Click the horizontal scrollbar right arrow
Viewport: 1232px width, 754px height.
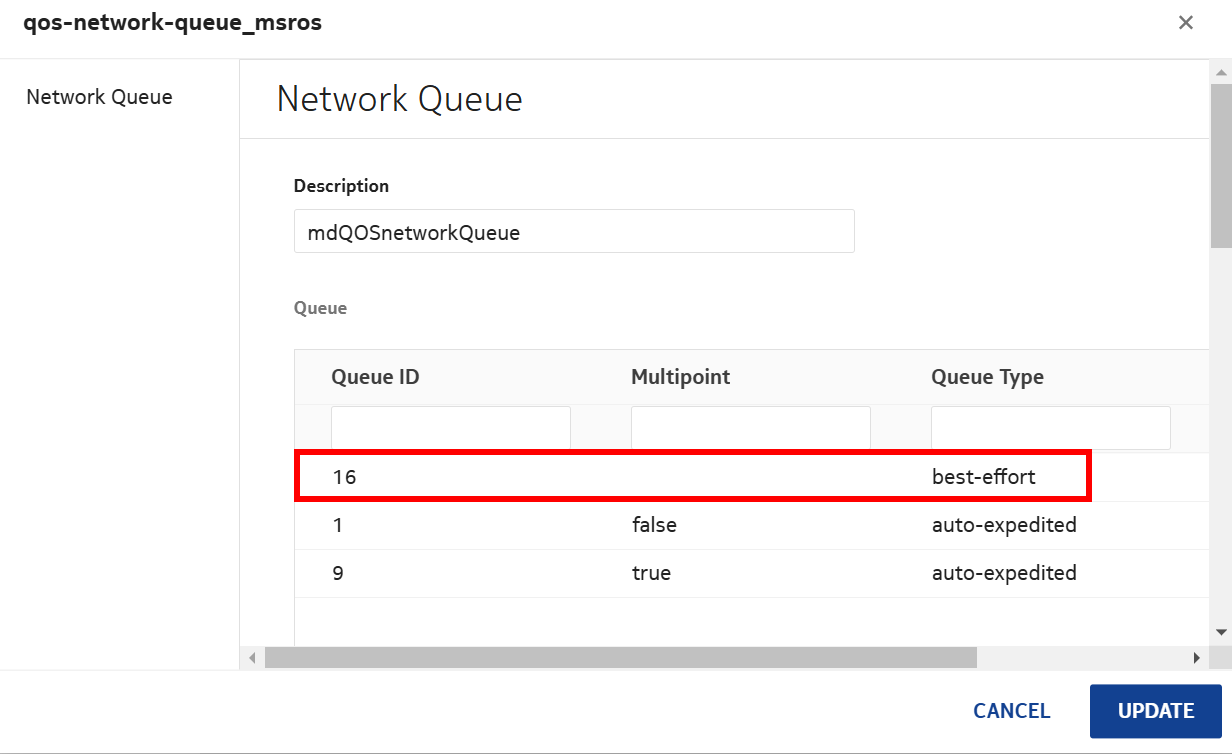click(1196, 658)
